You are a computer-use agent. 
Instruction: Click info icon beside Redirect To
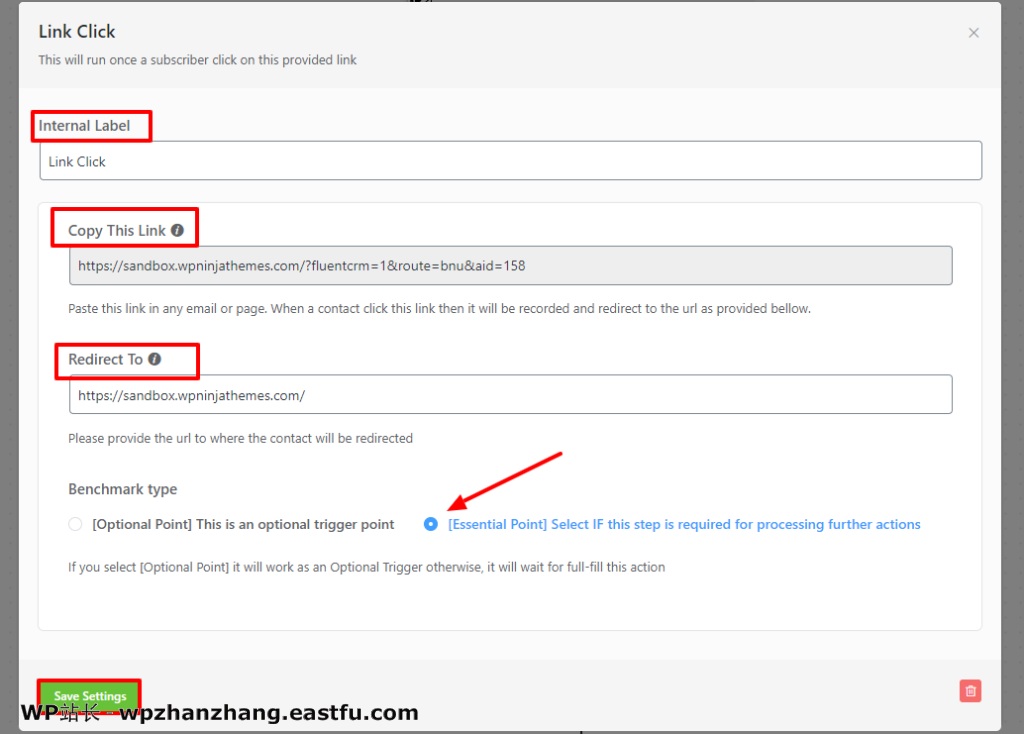(154, 359)
